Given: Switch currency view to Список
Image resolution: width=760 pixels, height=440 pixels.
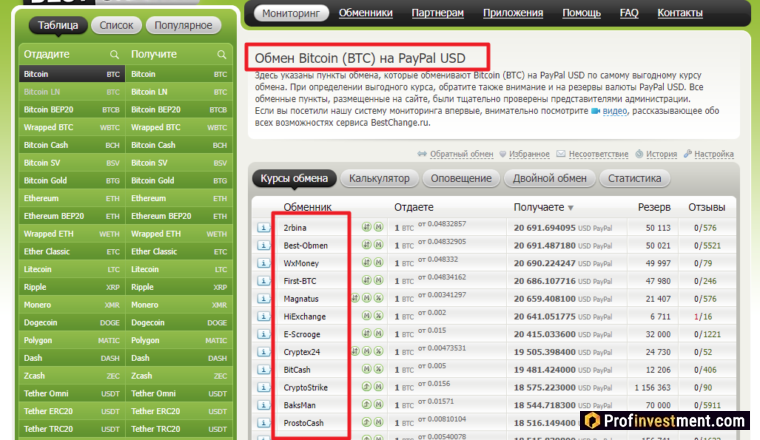Looking at the screenshot, I should [x=116, y=25].
